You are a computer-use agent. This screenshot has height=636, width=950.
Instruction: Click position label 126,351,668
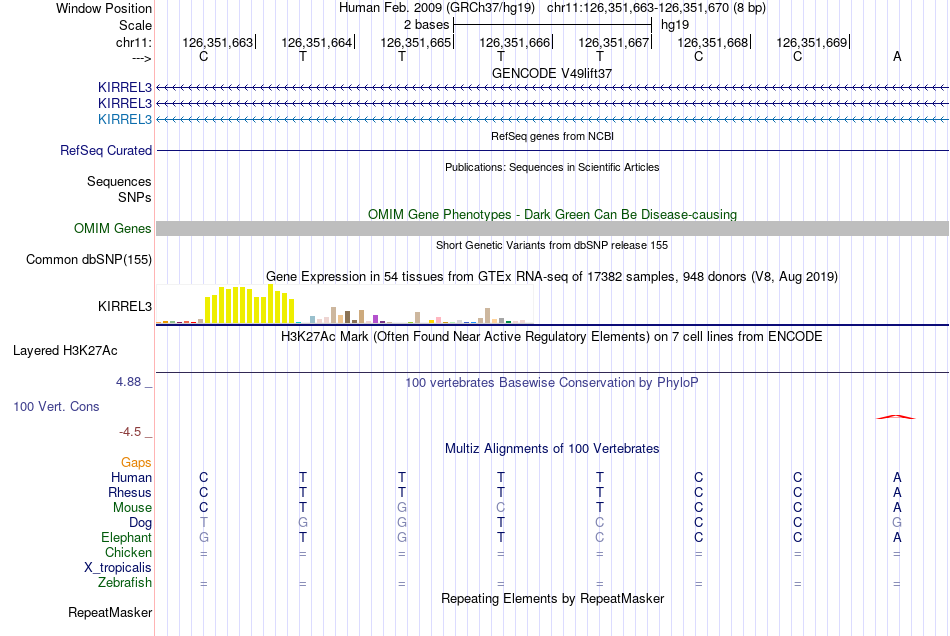tap(712, 42)
